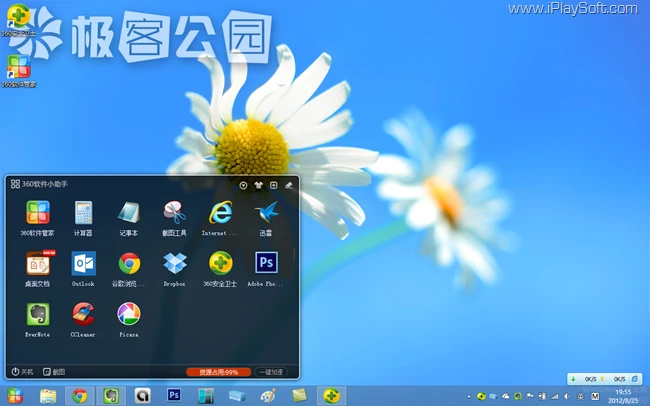Open 360软件管家 in the launcher panel
The height and width of the screenshot is (406, 650).
(x=37, y=213)
